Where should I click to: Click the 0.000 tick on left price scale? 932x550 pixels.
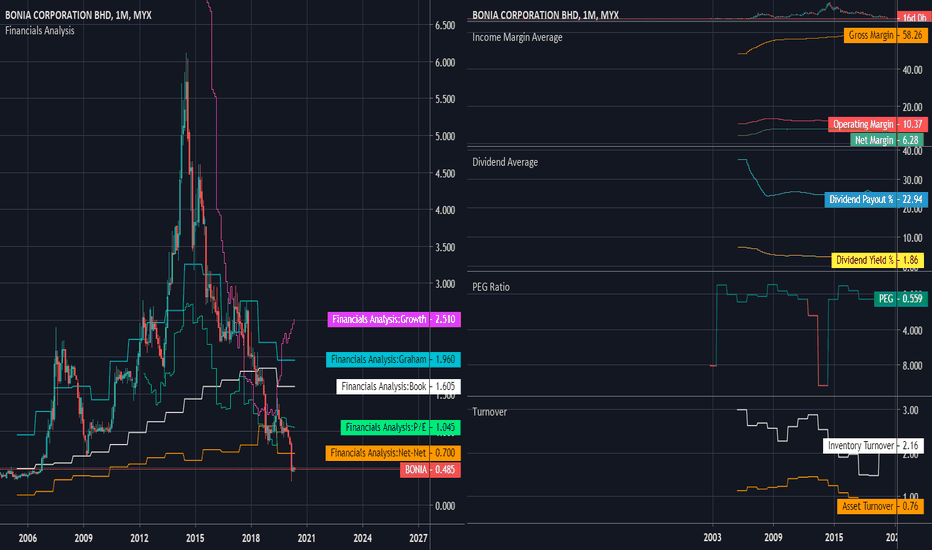tap(445, 506)
